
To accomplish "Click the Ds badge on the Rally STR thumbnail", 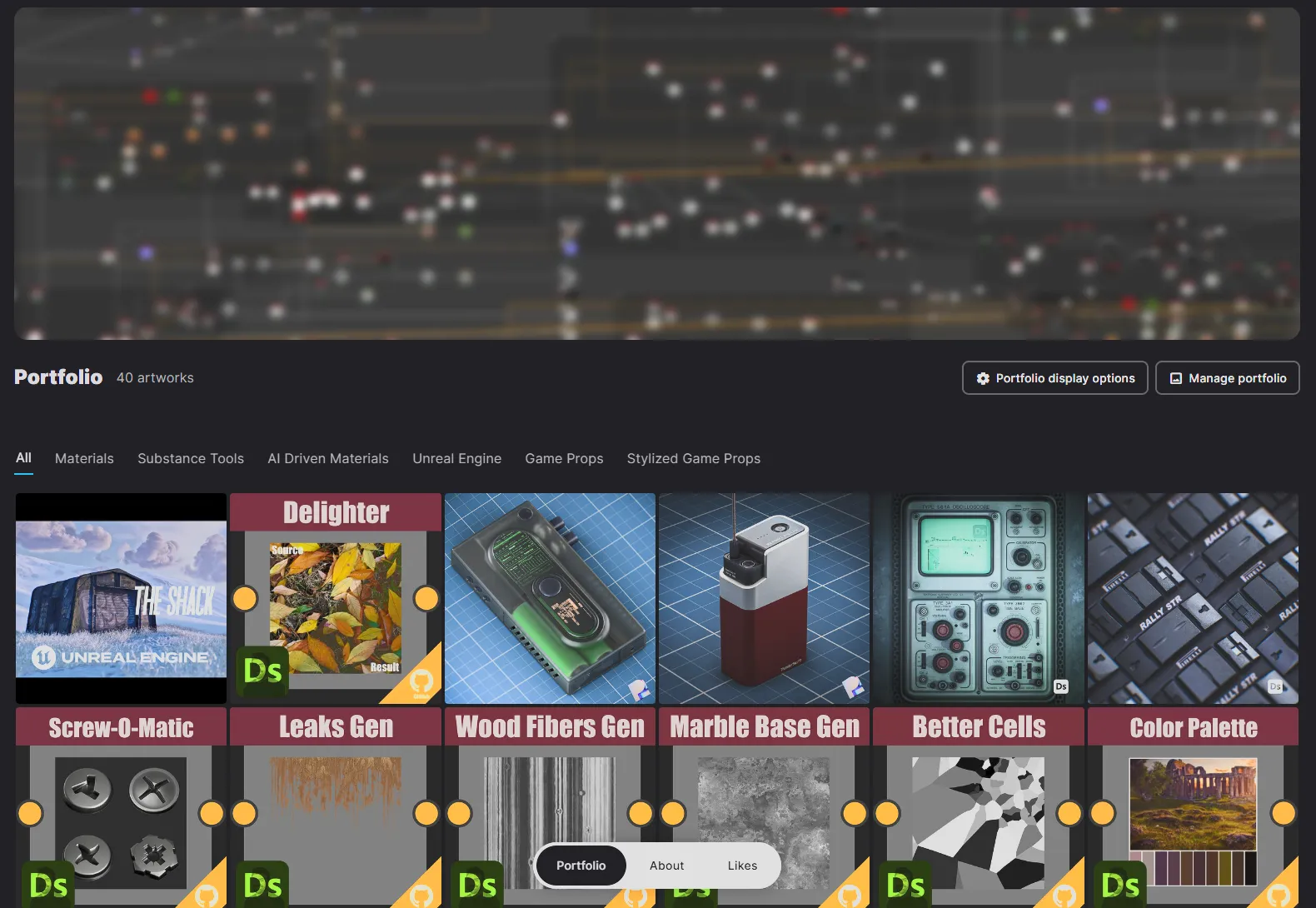I will (1275, 686).
